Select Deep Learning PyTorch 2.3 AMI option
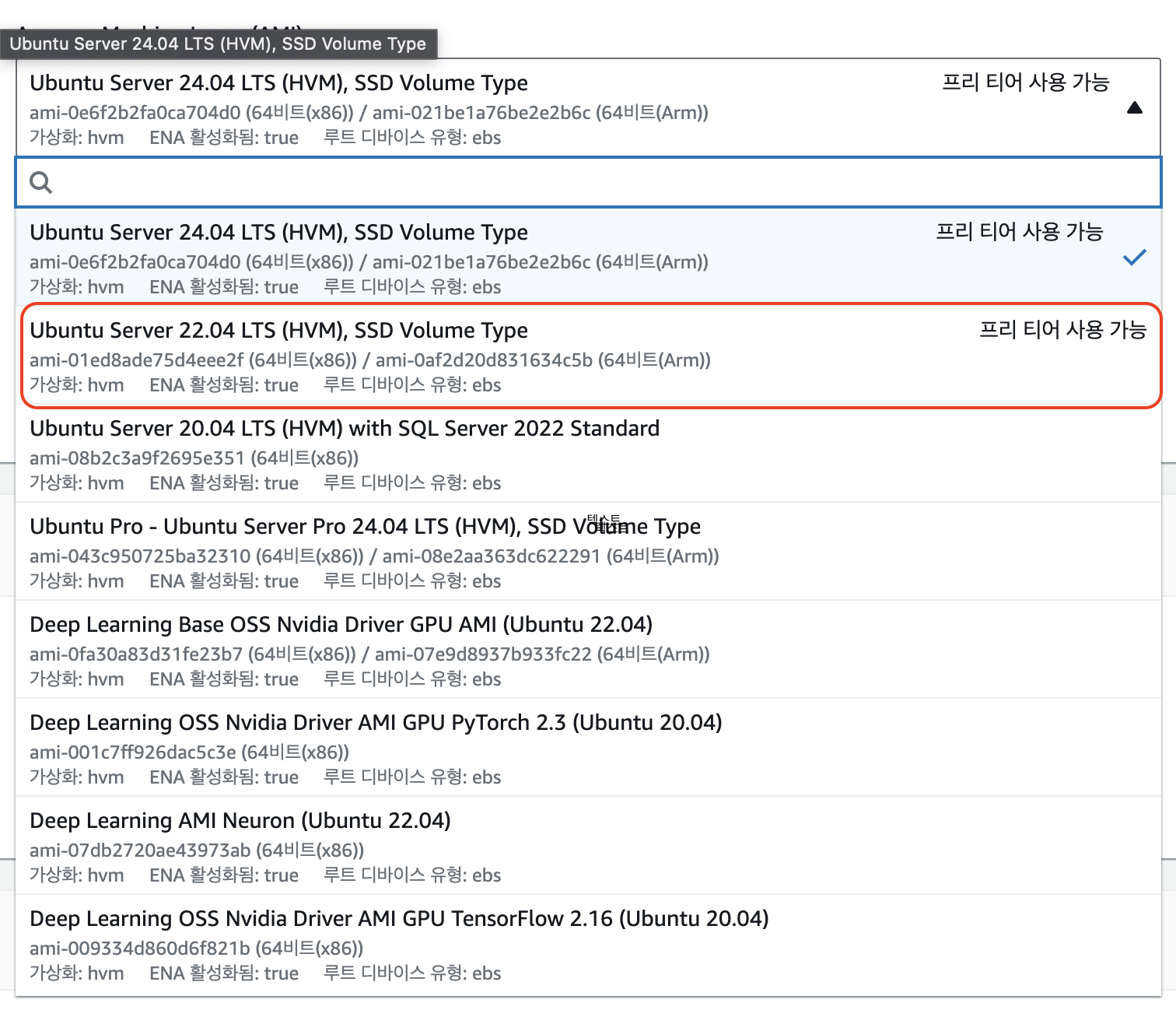This screenshot has width=1176, height=1010. pos(588,747)
